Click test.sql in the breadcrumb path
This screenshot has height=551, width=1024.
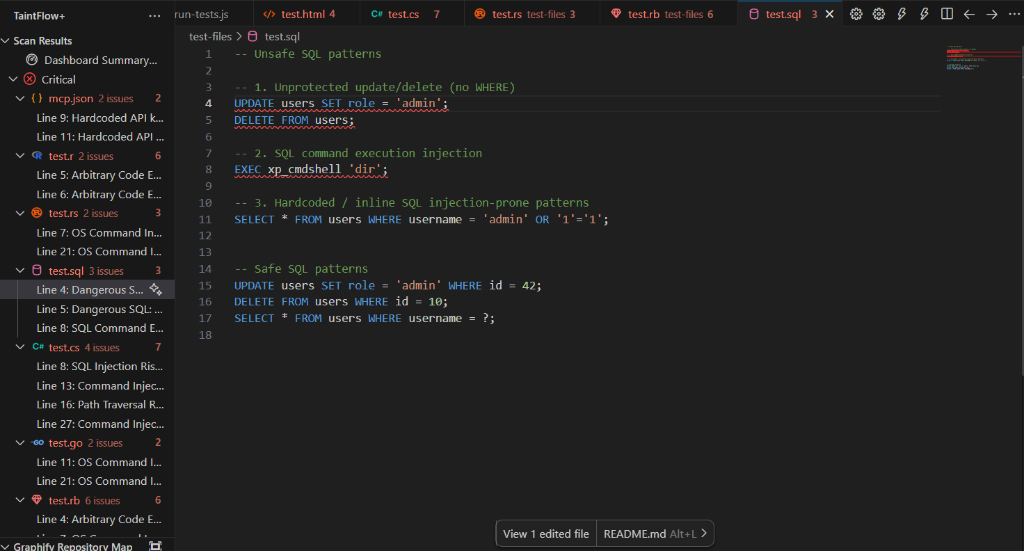pos(282,37)
